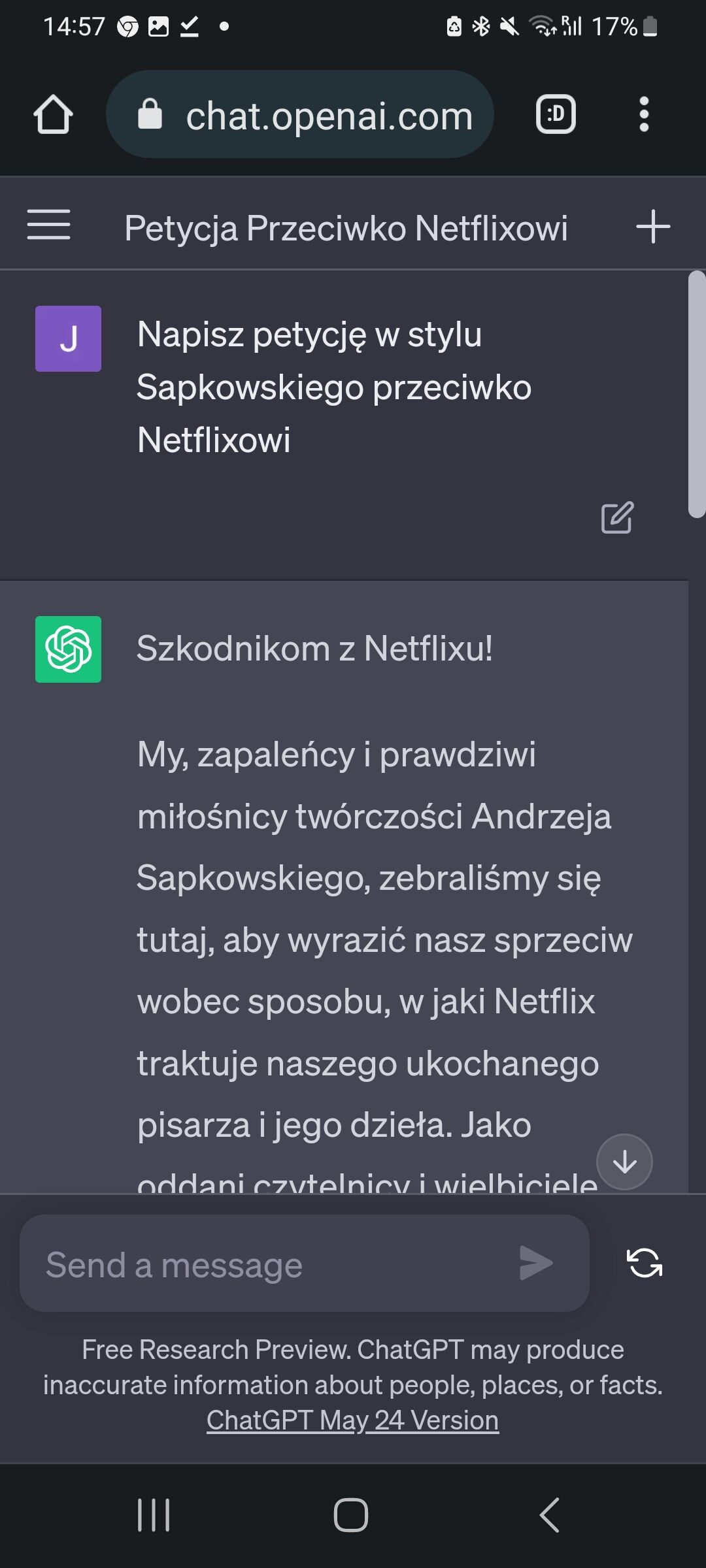
Task: Focus the "Send a message" input field
Action: point(275,1265)
